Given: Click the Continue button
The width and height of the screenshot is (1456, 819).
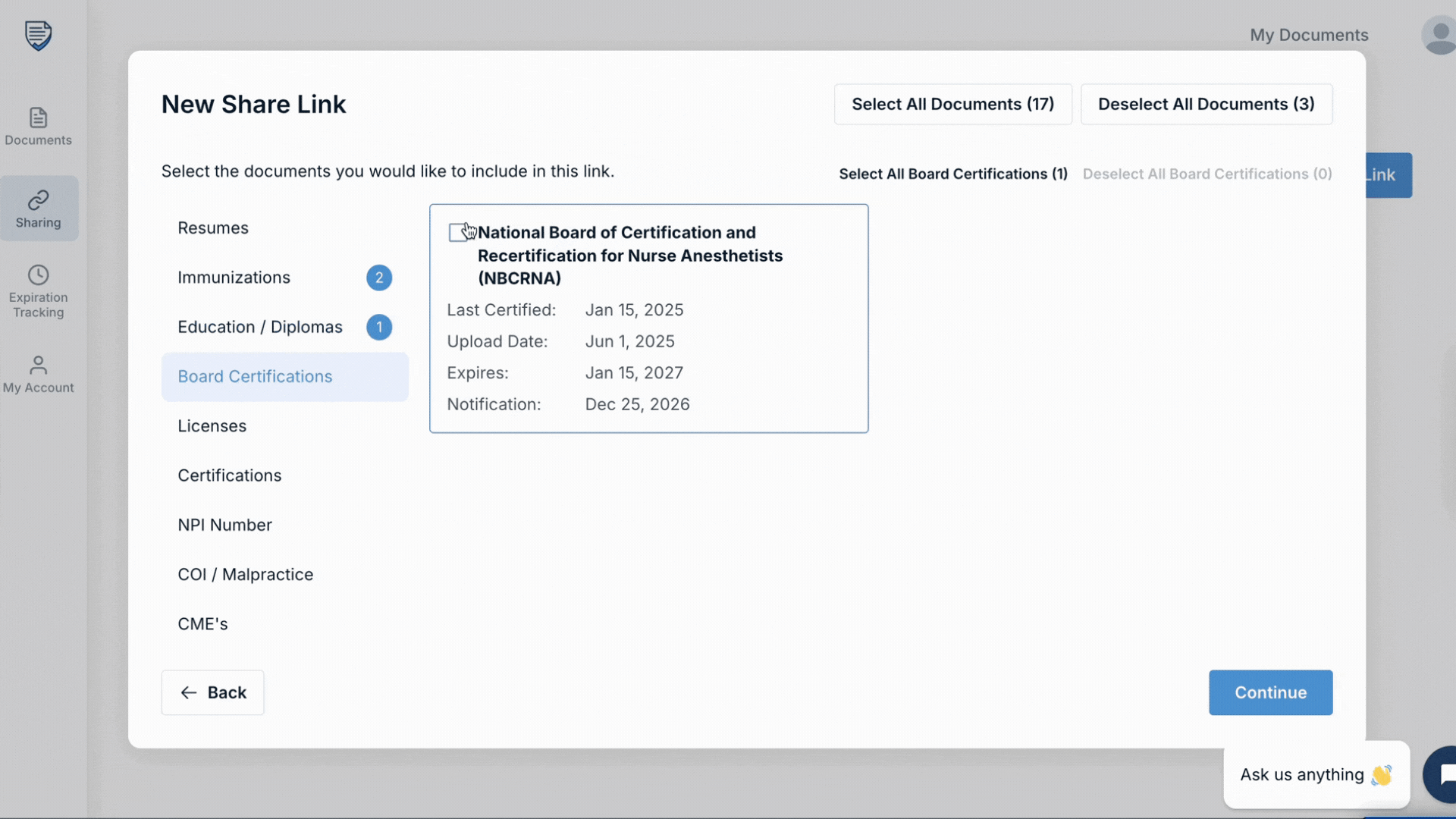Looking at the screenshot, I should coord(1271,692).
